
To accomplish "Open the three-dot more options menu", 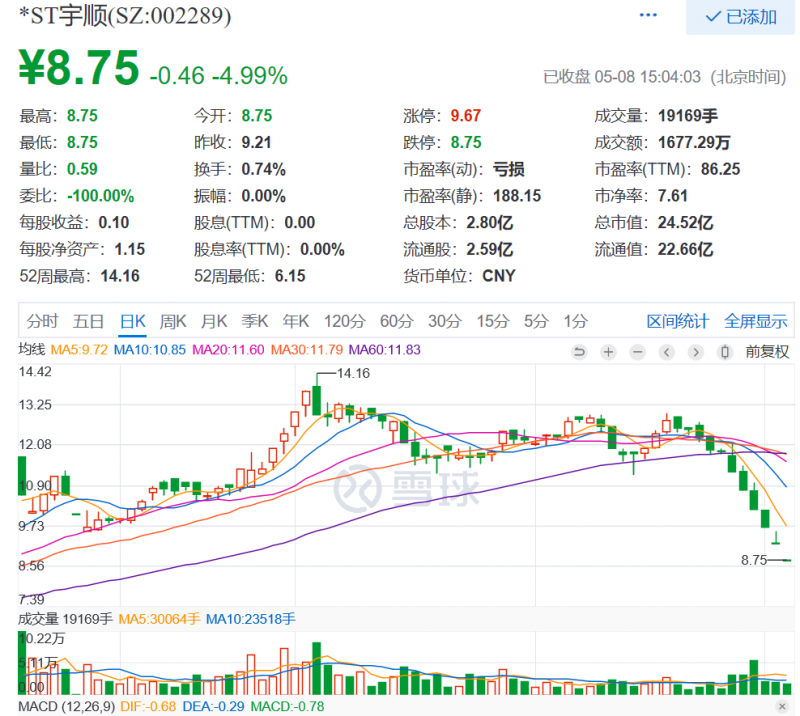I will [x=649, y=17].
